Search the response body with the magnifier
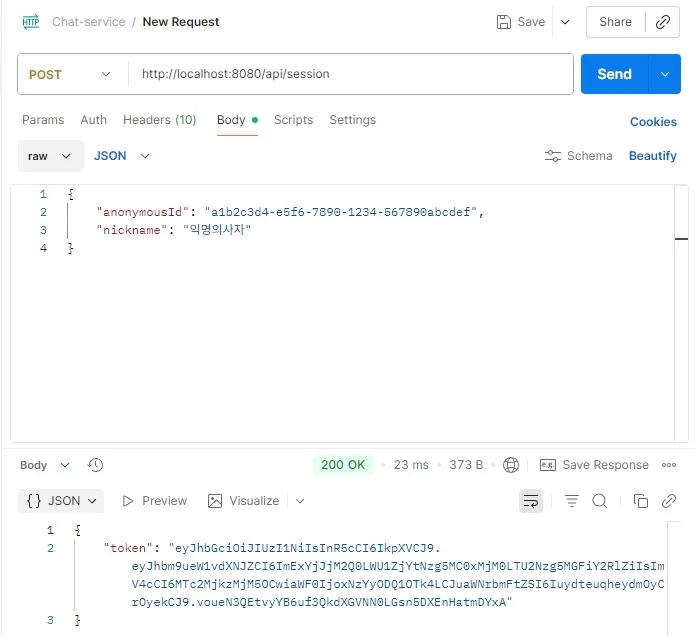 [600, 501]
